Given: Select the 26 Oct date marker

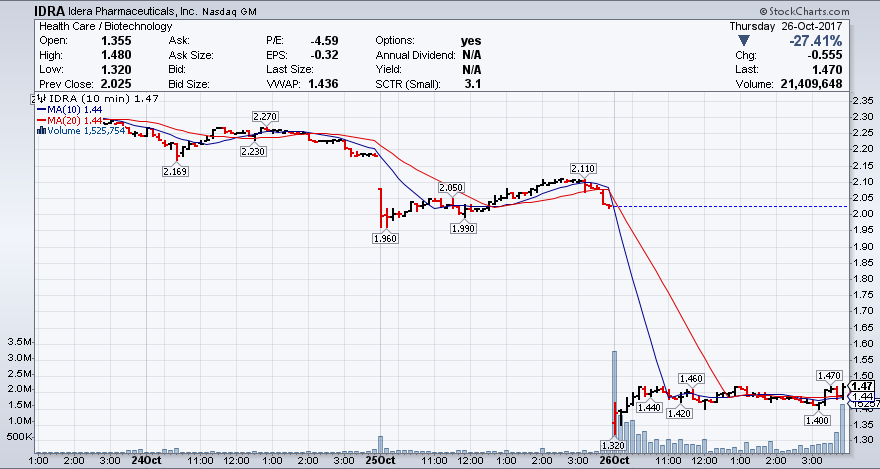Looking at the screenshot, I should tap(613, 460).
